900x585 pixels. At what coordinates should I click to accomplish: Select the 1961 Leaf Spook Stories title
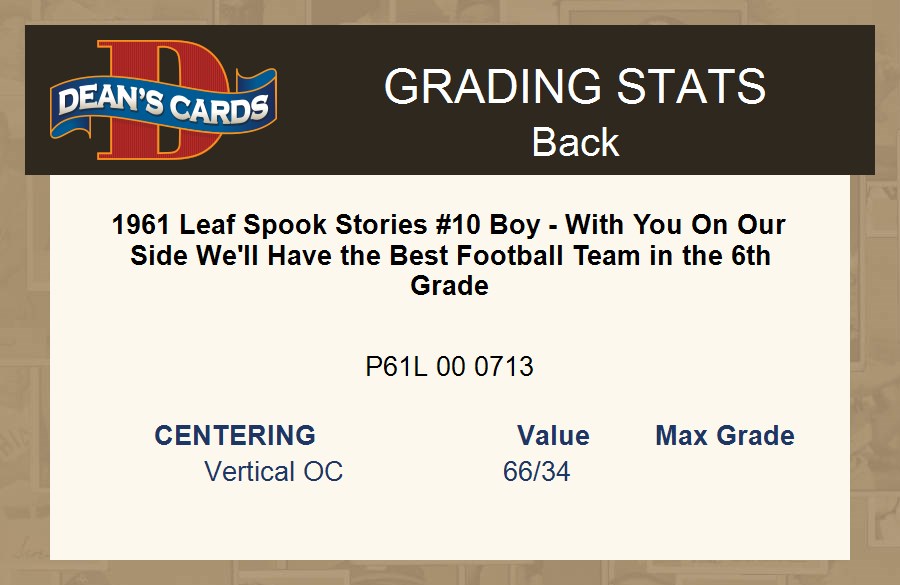449,254
